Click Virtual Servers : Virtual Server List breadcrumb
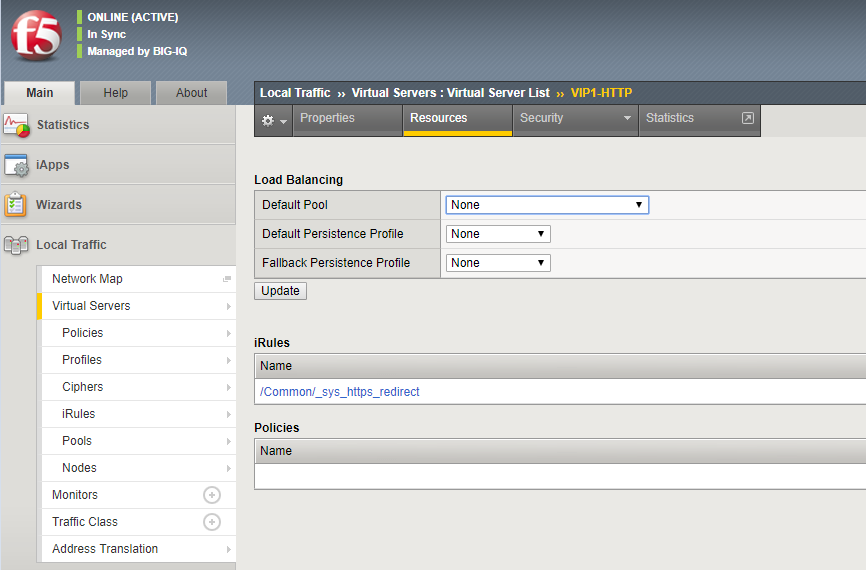The image size is (866, 570). pyautogui.click(x=451, y=93)
